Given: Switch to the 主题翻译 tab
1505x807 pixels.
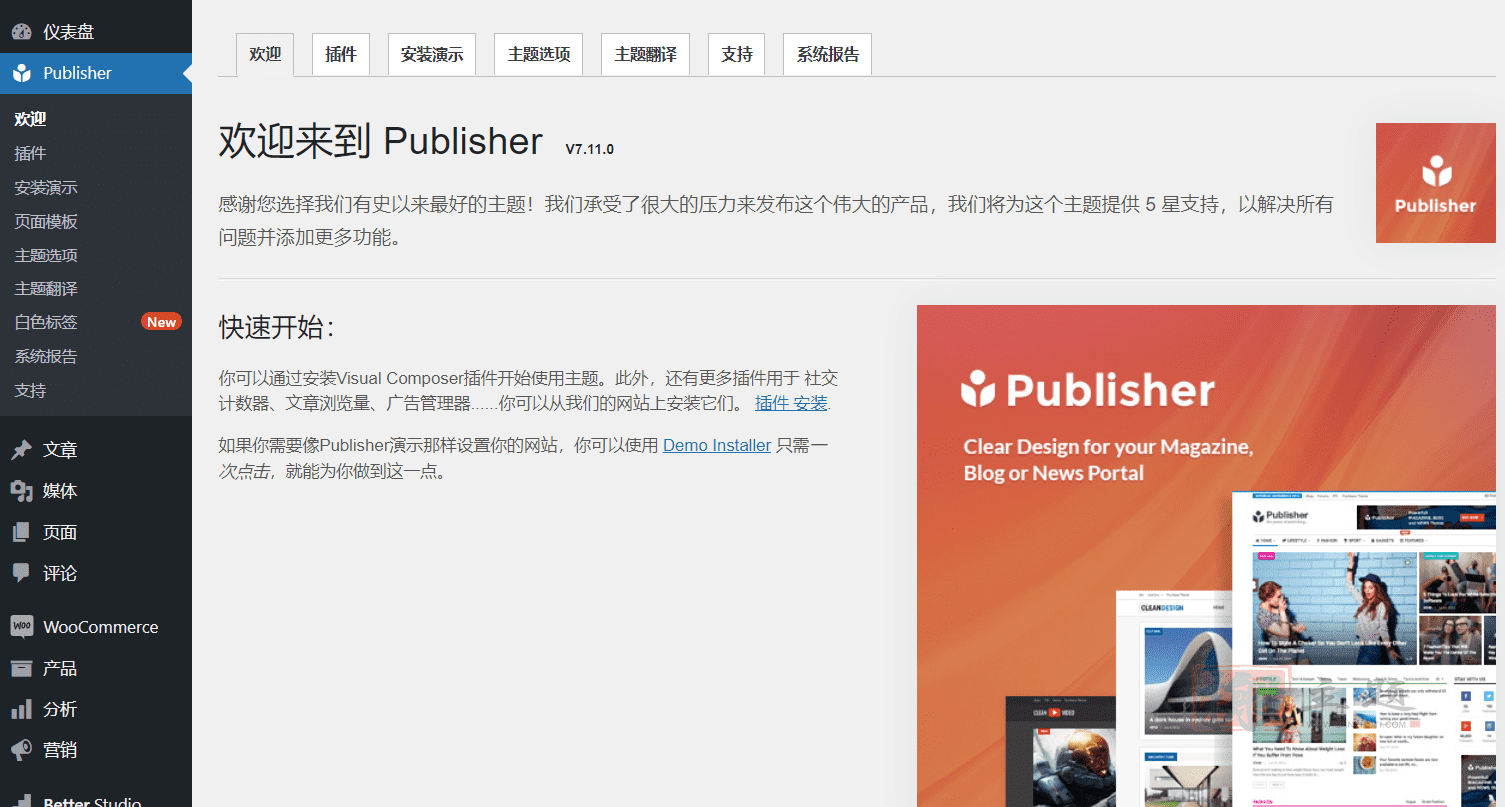Looking at the screenshot, I should (x=645, y=55).
